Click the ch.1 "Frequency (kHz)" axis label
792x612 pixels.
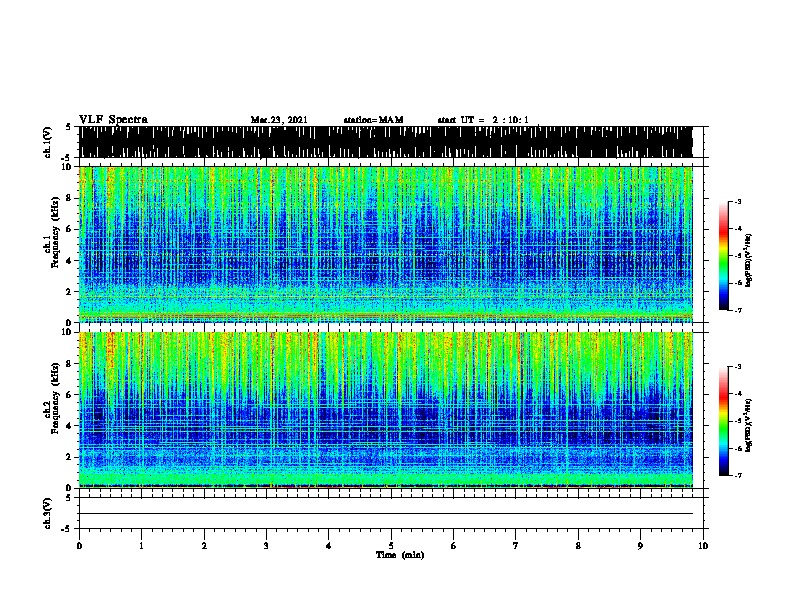55,233
